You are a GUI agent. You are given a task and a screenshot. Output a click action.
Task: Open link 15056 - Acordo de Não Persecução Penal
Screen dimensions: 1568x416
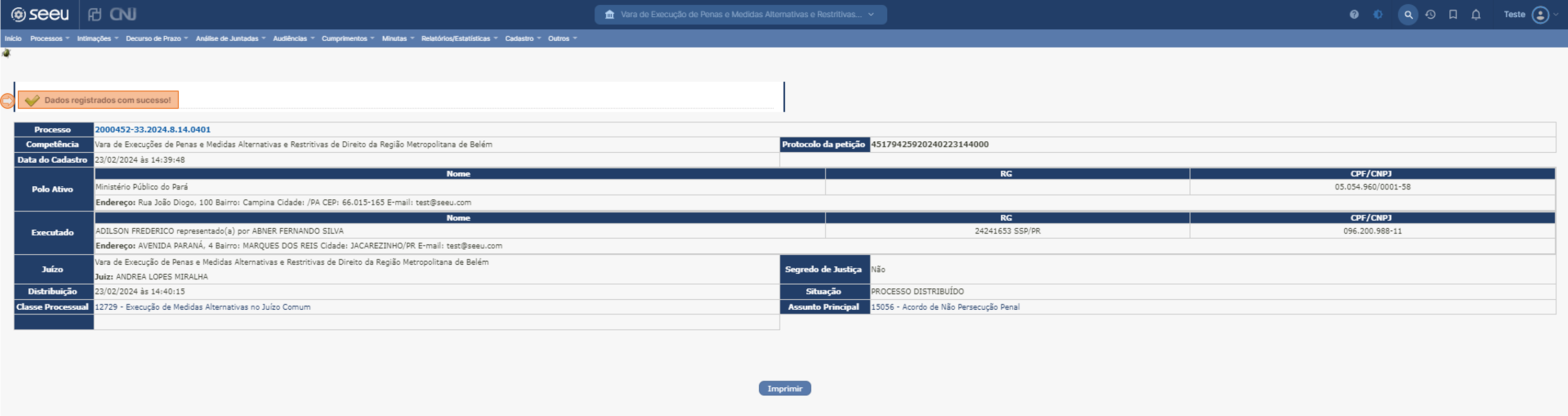(x=945, y=307)
